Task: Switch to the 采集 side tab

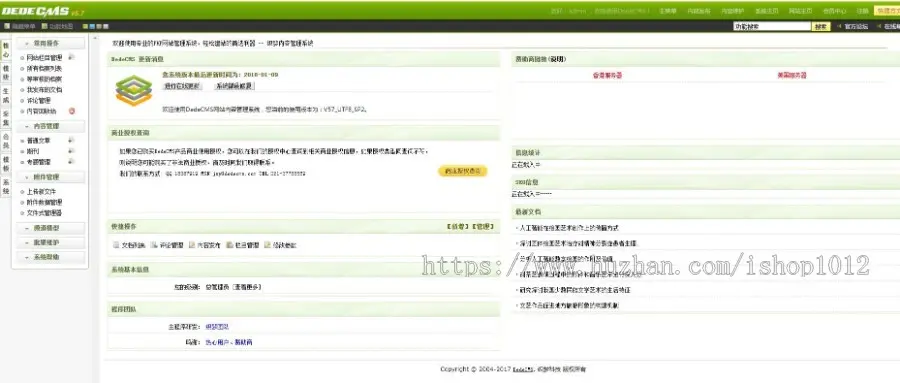Action: pos(6,119)
